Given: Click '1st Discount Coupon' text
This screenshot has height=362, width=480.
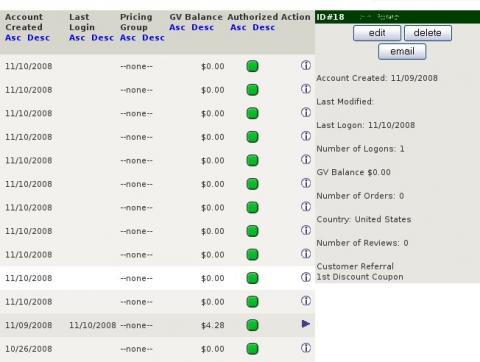Looking at the screenshot, I should click(x=360, y=277).
